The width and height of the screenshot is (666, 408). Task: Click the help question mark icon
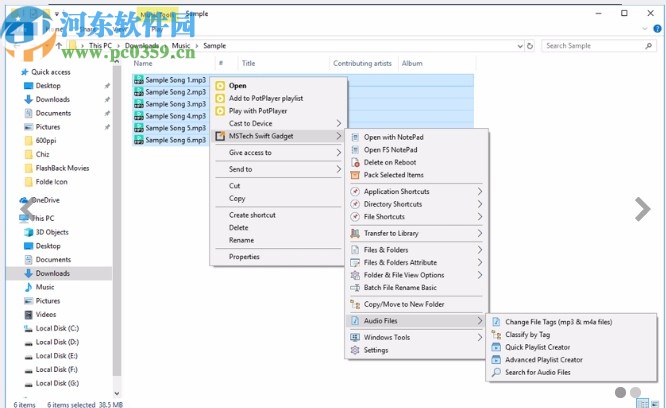pos(657,29)
